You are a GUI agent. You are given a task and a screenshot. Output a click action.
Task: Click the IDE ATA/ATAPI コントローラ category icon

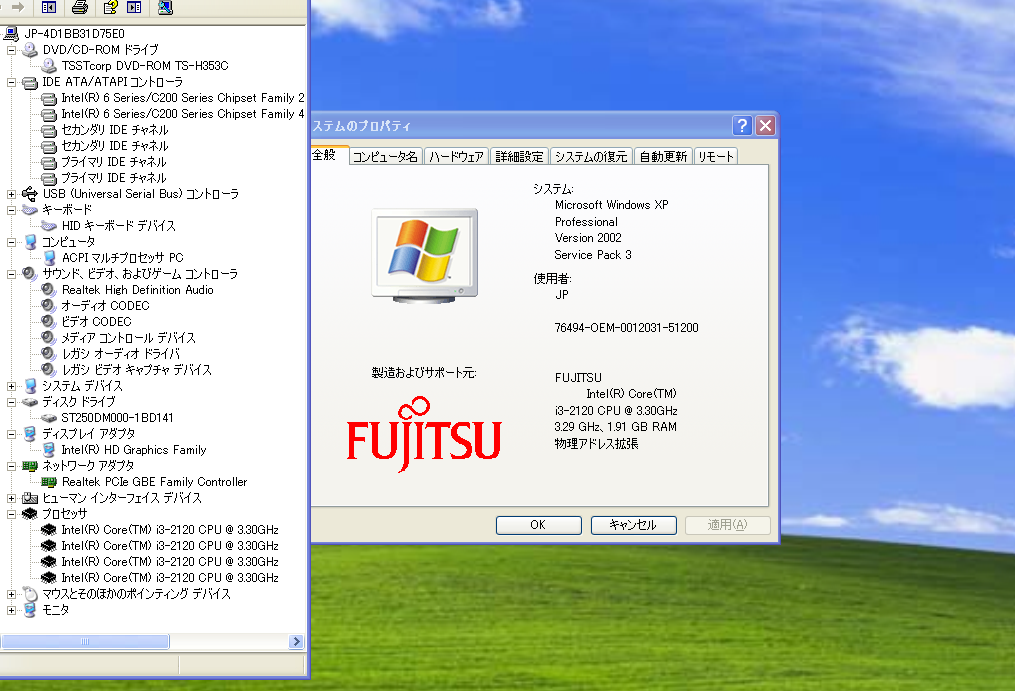point(30,82)
